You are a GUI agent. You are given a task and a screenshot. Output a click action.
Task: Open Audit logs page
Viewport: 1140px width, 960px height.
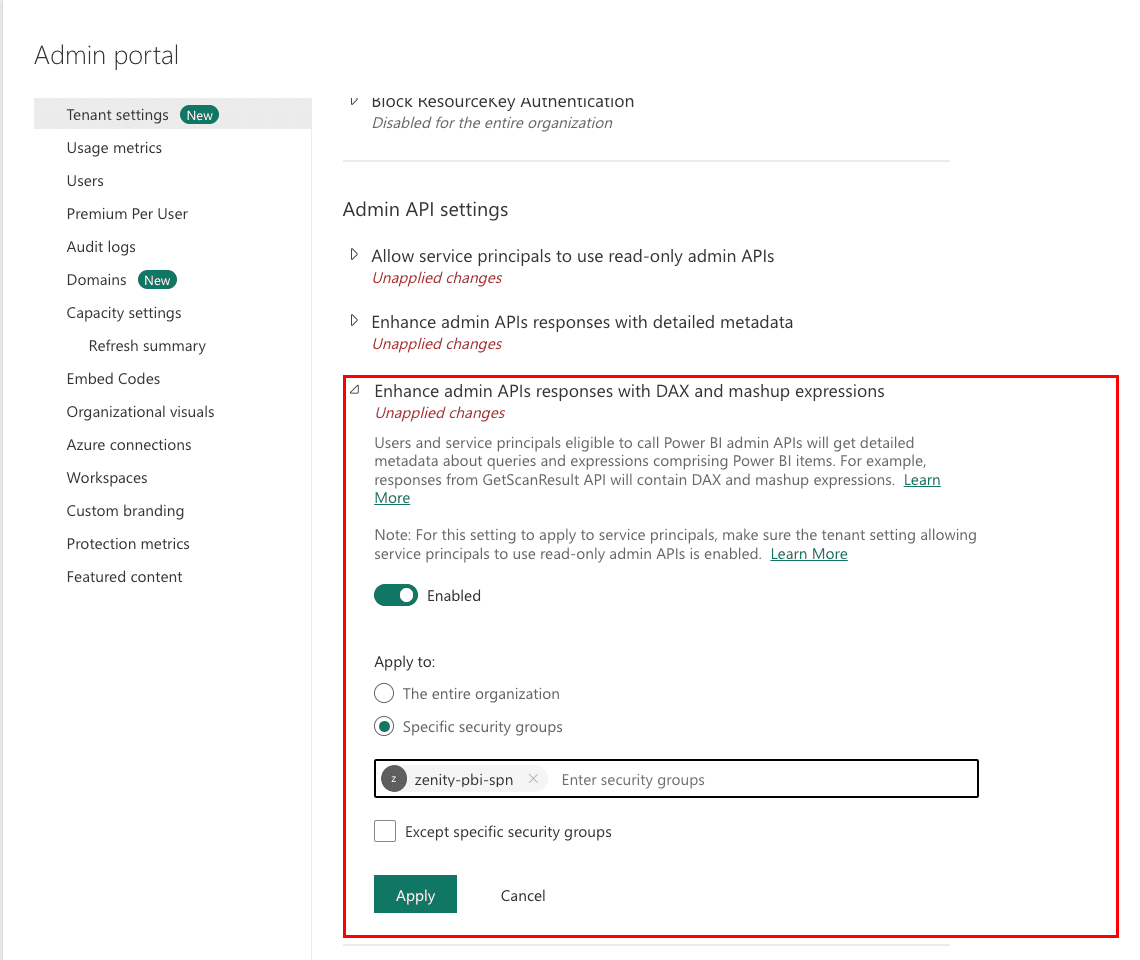[101, 247]
